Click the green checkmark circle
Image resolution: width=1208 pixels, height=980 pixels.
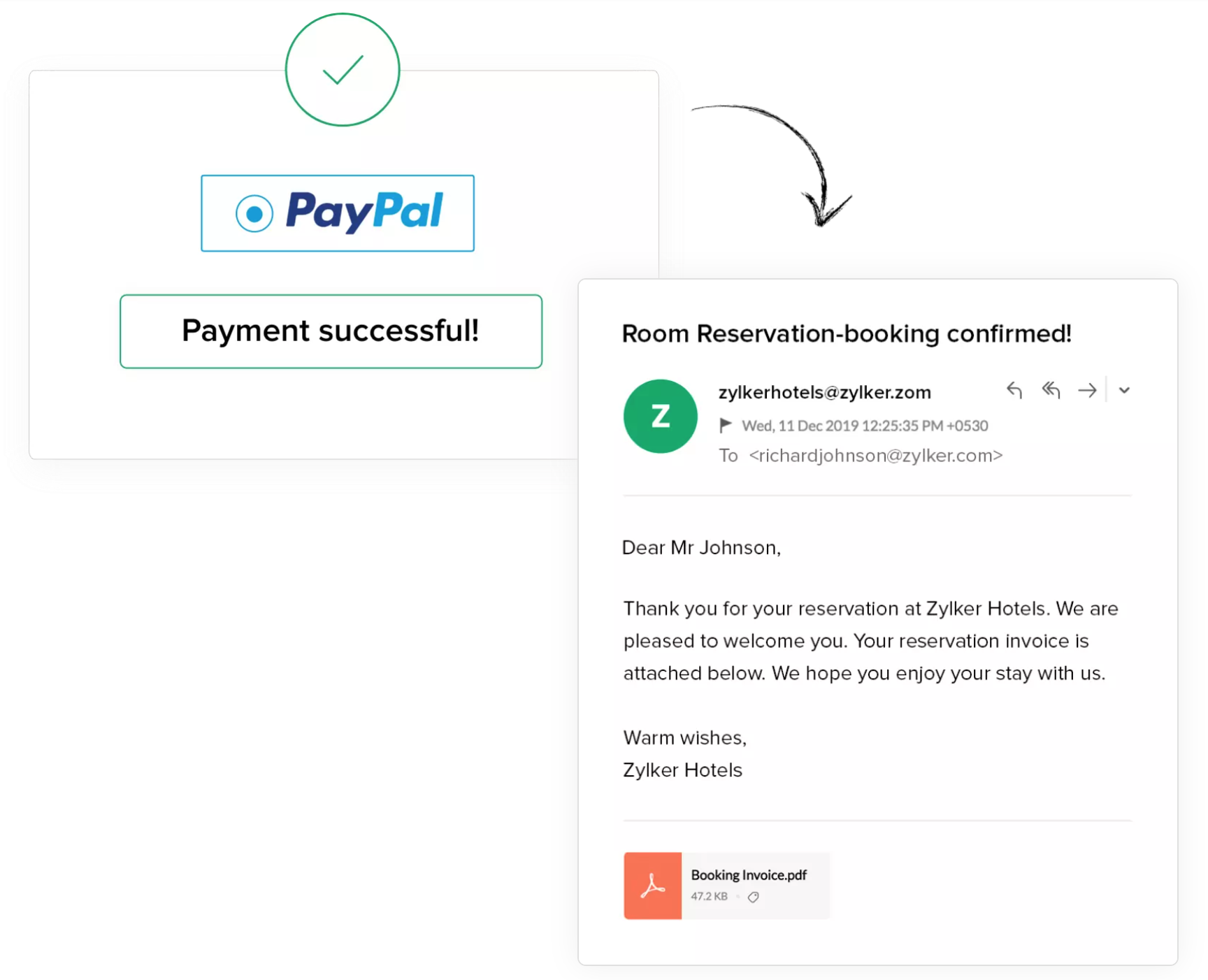pyautogui.click(x=343, y=70)
